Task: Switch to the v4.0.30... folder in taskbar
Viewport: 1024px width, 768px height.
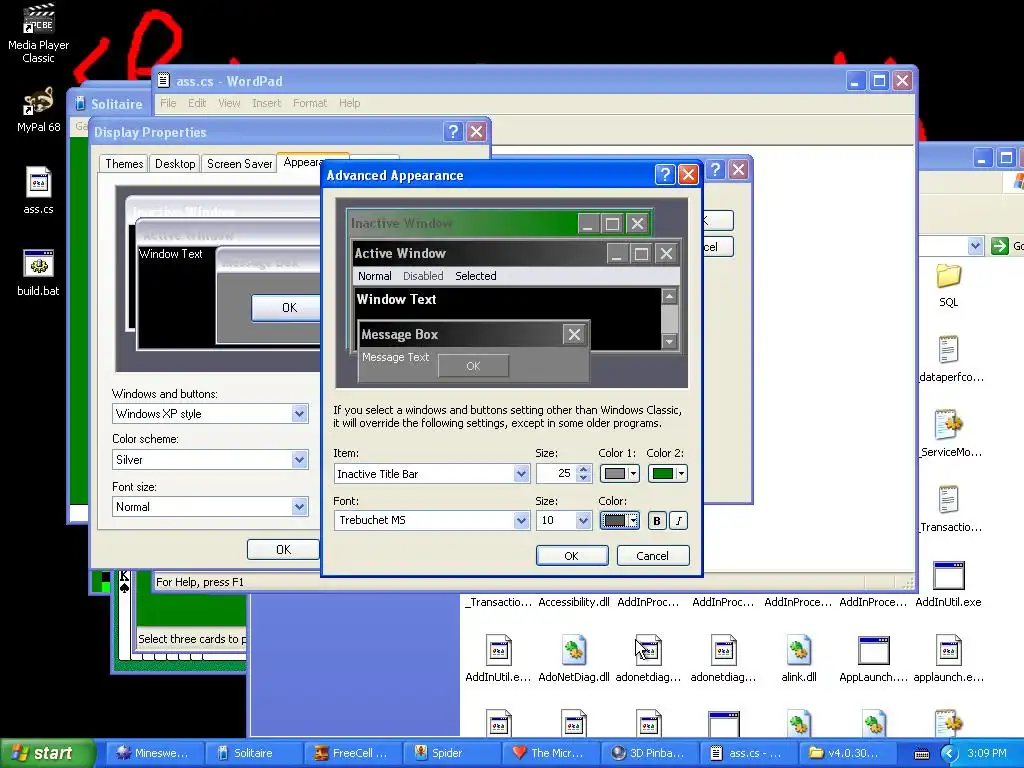Action: point(847,753)
